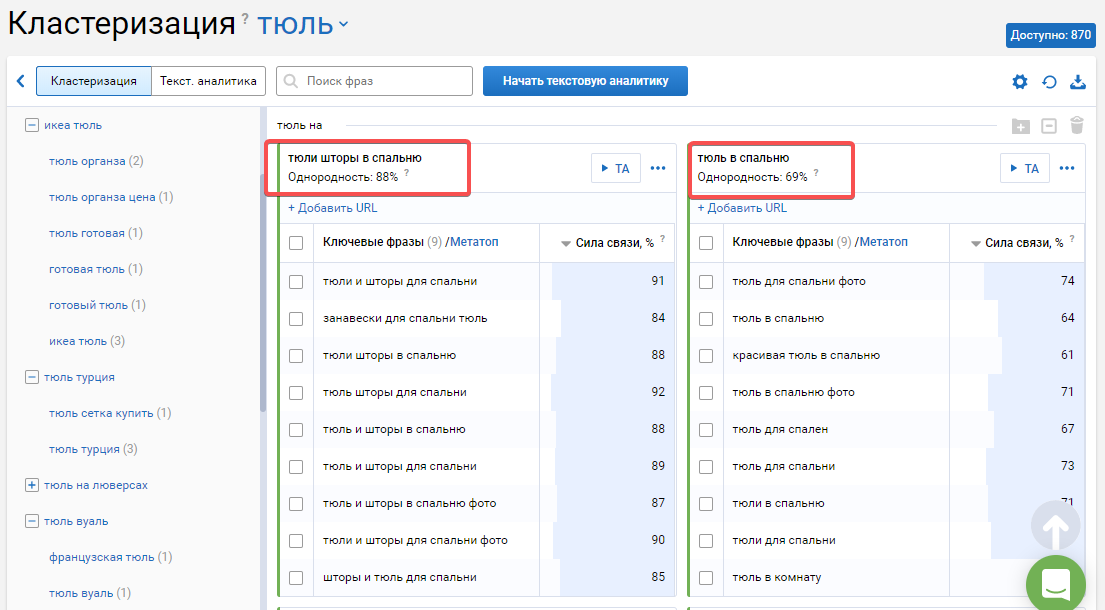
Task: Open the chat support widget
Action: point(1056,584)
